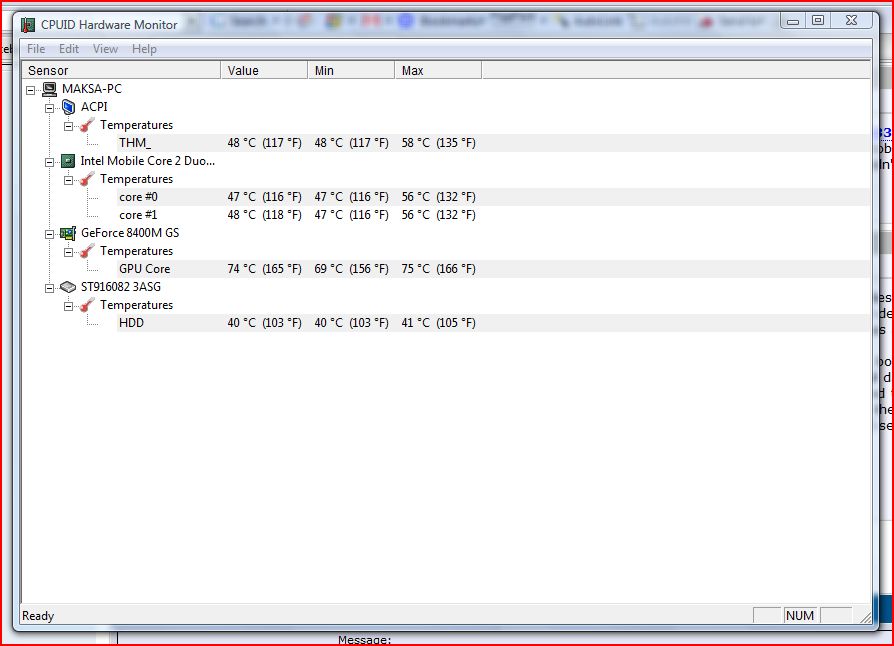Click the Sensor column header
This screenshot has width=894, height=646.
(121, 70)
